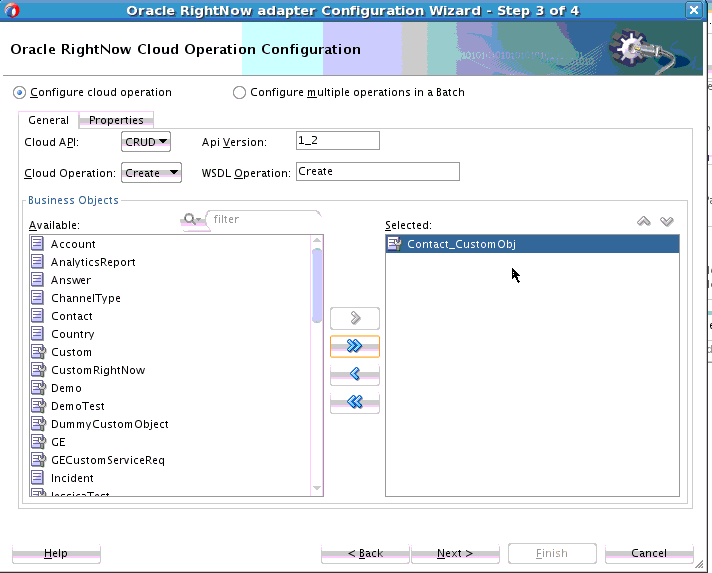The height and width of the screenshot is (573, 712).
Task: Click the filter text field
Action: 266,219
